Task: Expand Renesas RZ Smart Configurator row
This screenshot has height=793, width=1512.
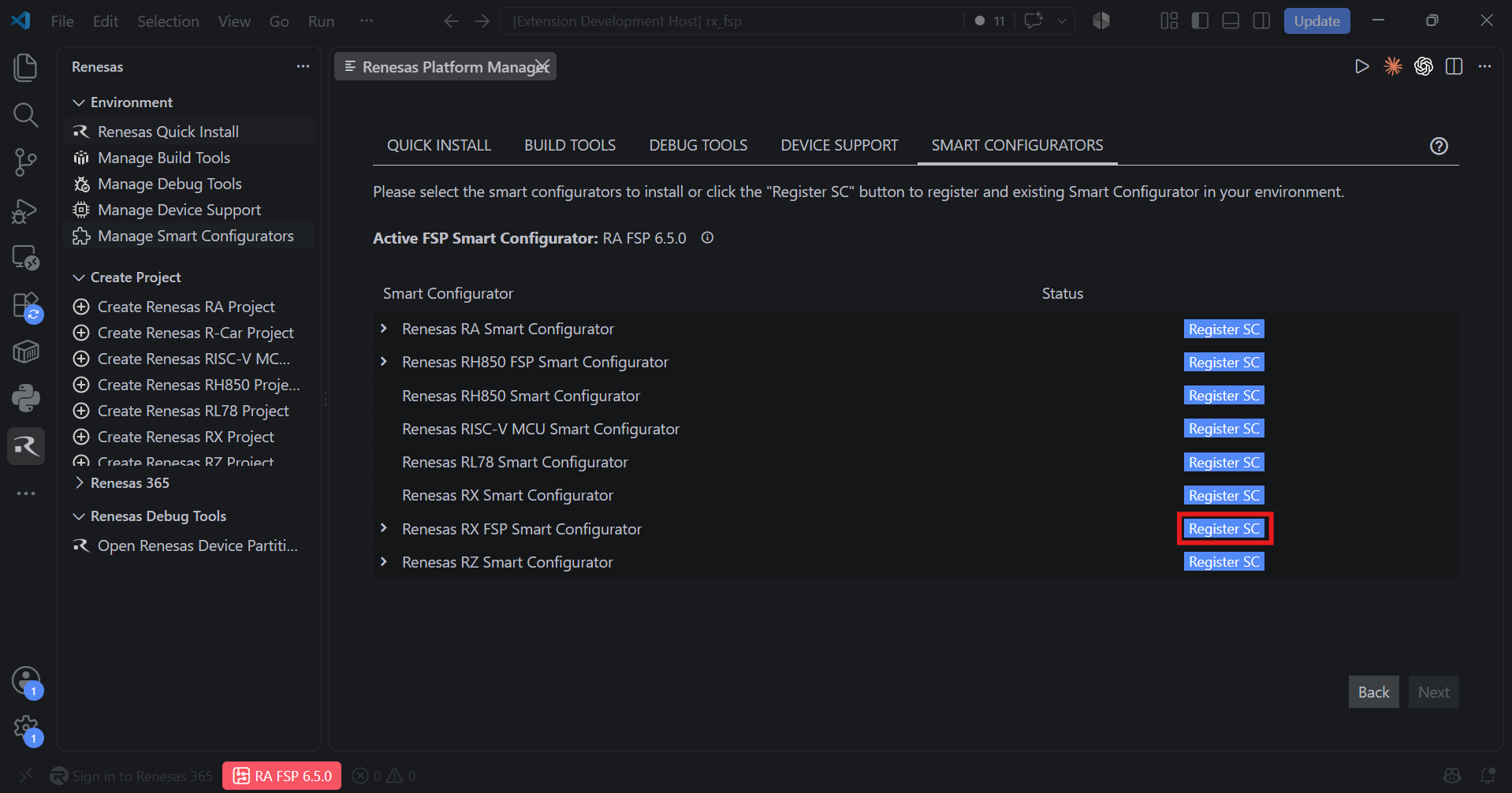Action: pyautogui.click(x=384, y=562)
